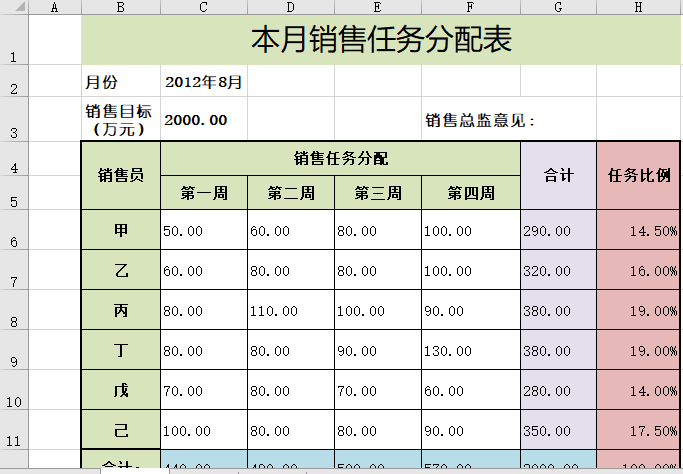This screenshot has width=683, height=474.
Task: Click the 销售总监意见 cell
Action: click(481, 121)
